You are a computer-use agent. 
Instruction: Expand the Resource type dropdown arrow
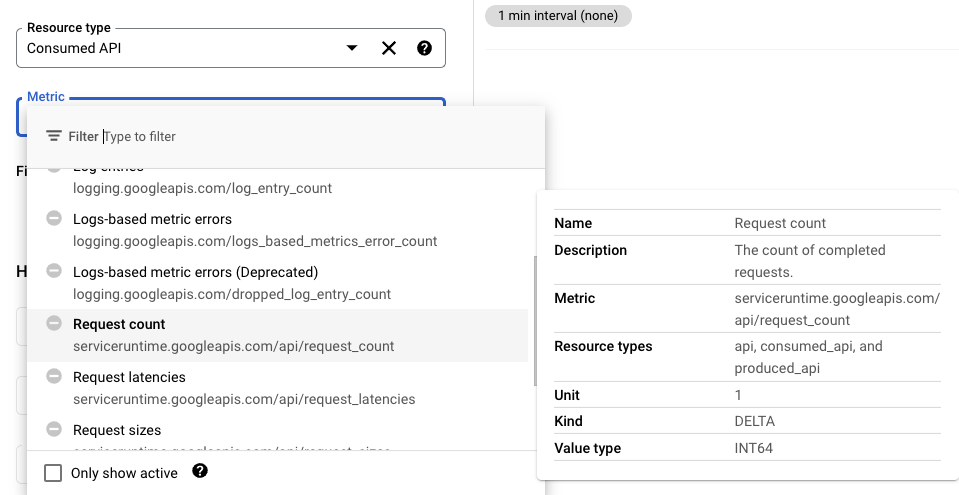[351, 48]
